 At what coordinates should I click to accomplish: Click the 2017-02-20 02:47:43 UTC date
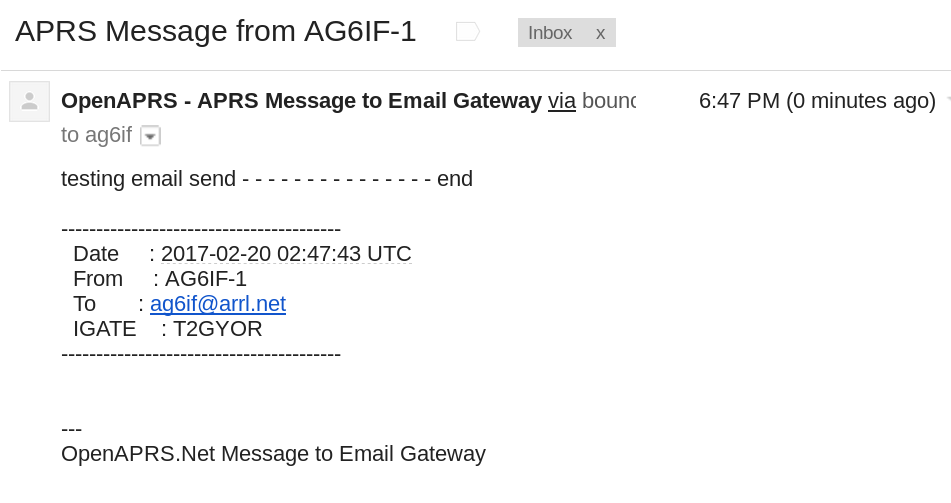click(286, 254)
